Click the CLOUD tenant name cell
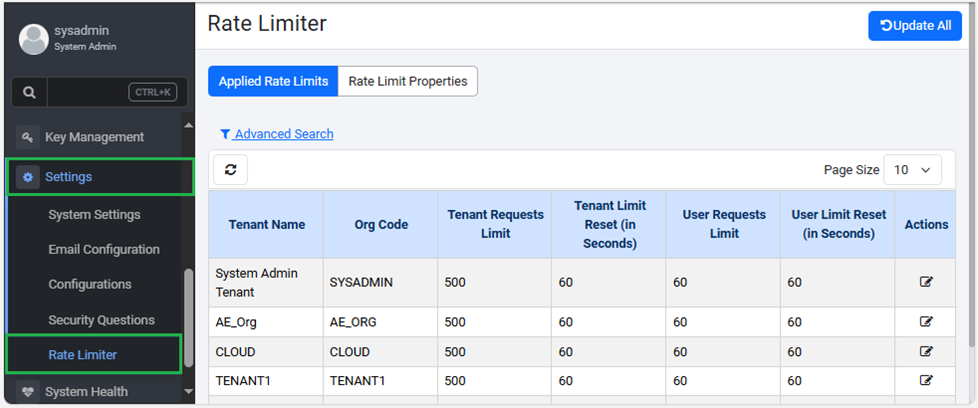The image size is (978, 408). click(x=266, y=352)
